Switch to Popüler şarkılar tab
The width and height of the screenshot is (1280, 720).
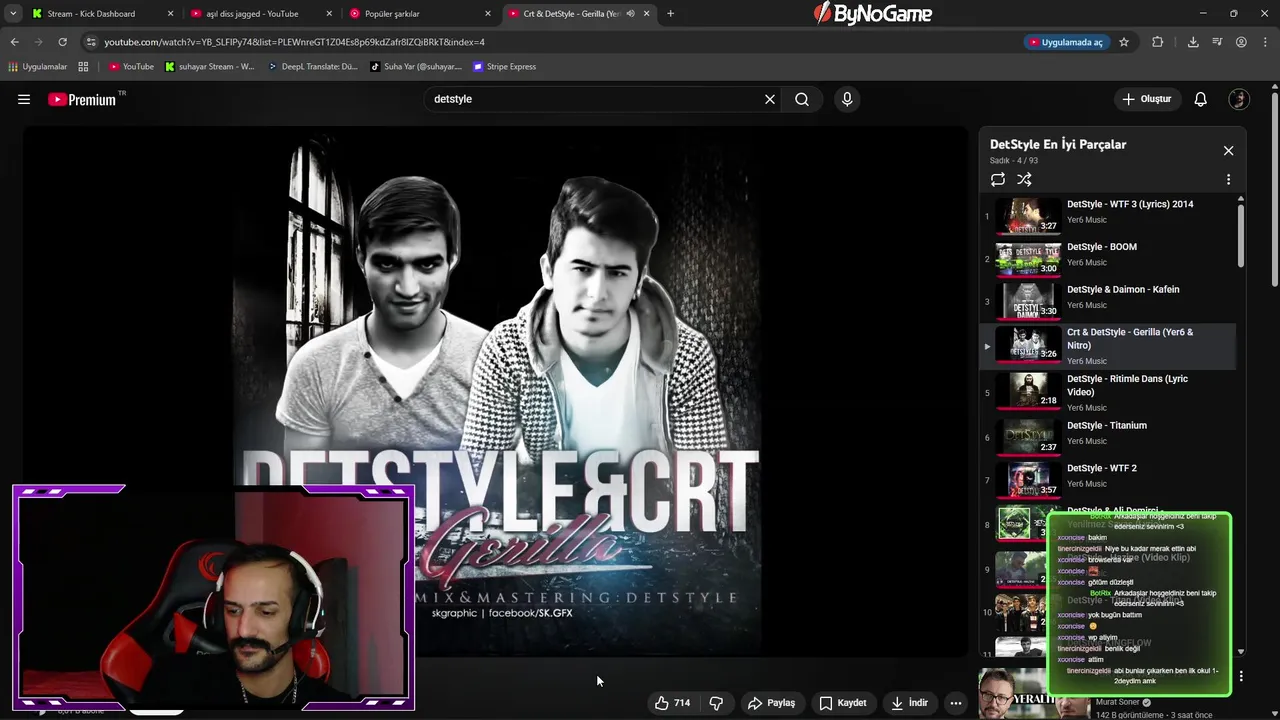[419, 14]
